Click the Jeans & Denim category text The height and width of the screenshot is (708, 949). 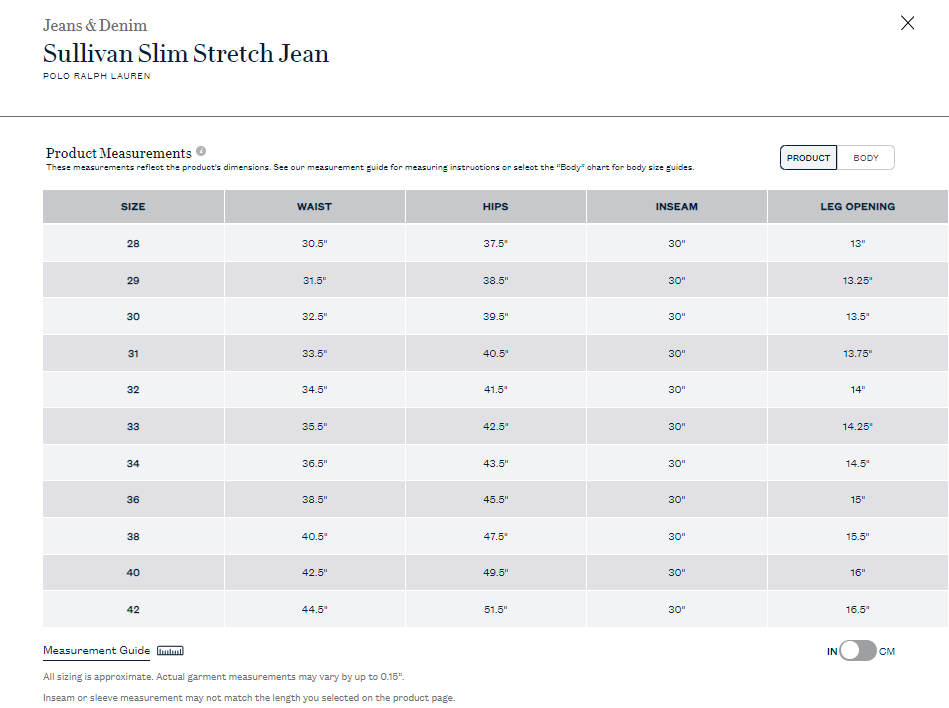(x=95, y=25)
